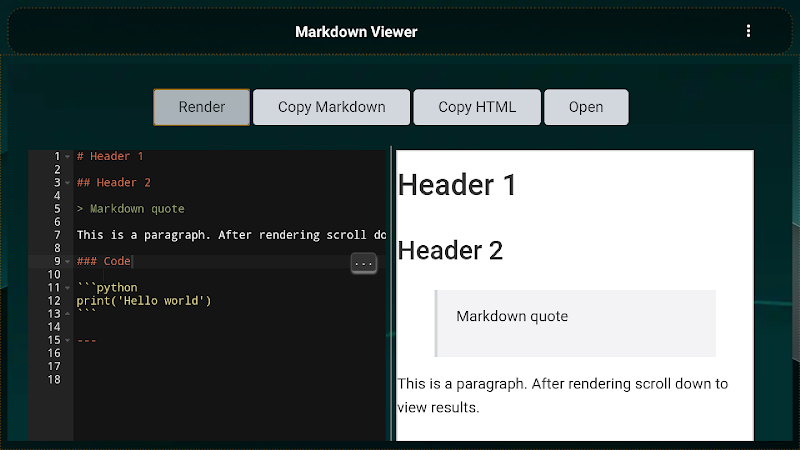Collapse fold arrow on line 9
The width and height of the screenshot is (800, 450).
pos(67,262)
